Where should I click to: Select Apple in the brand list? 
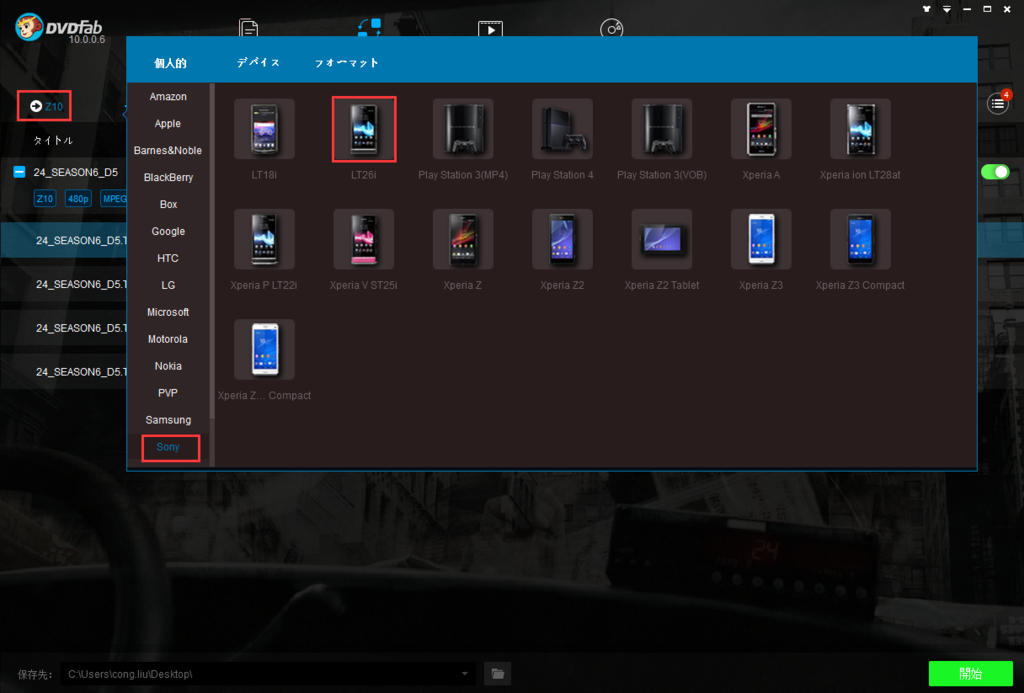pyautogui.click(x=168, y=123)
